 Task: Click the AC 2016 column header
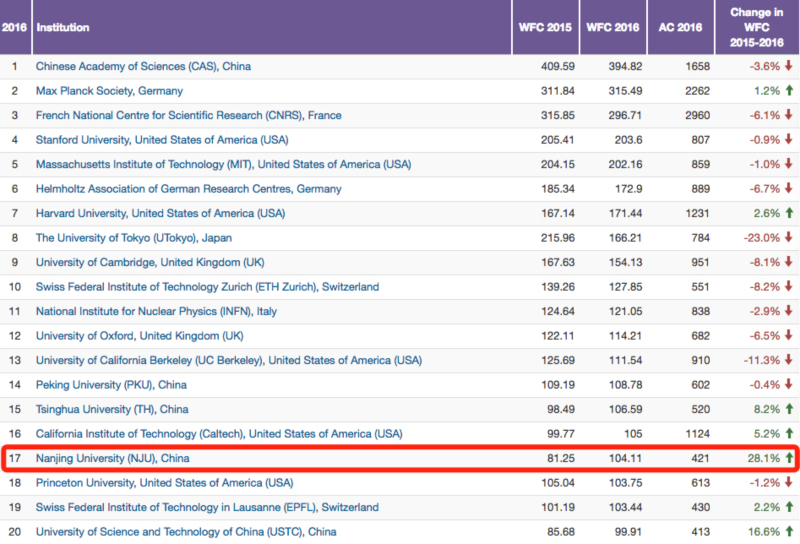click(x=682, y=28)
